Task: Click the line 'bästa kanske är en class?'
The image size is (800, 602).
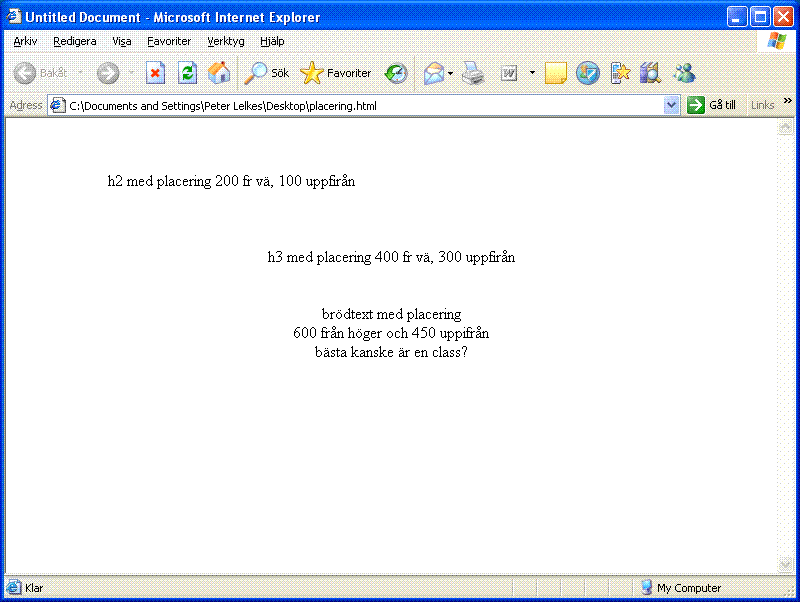Action: [391, 352]
